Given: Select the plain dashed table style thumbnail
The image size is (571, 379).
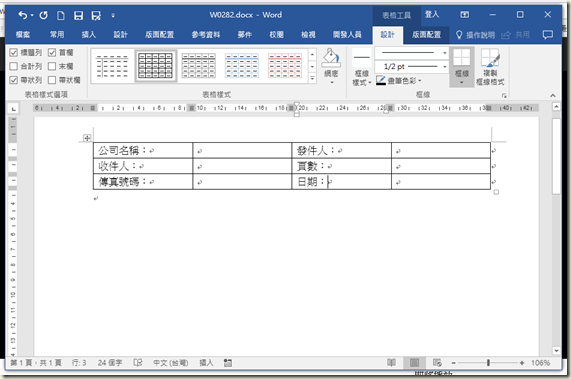Looking at the screenshot, I should [x=113, y=66].
